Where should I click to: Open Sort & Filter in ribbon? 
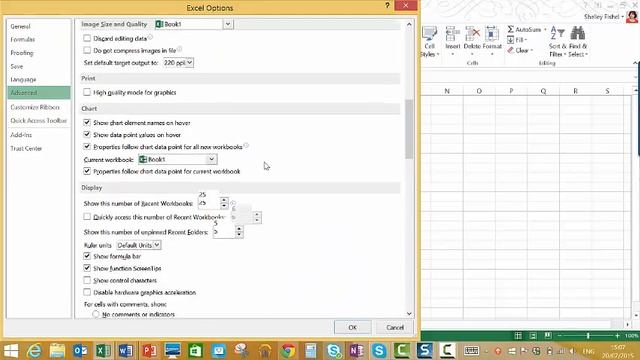pyautogui.click(x=557, y=42)
